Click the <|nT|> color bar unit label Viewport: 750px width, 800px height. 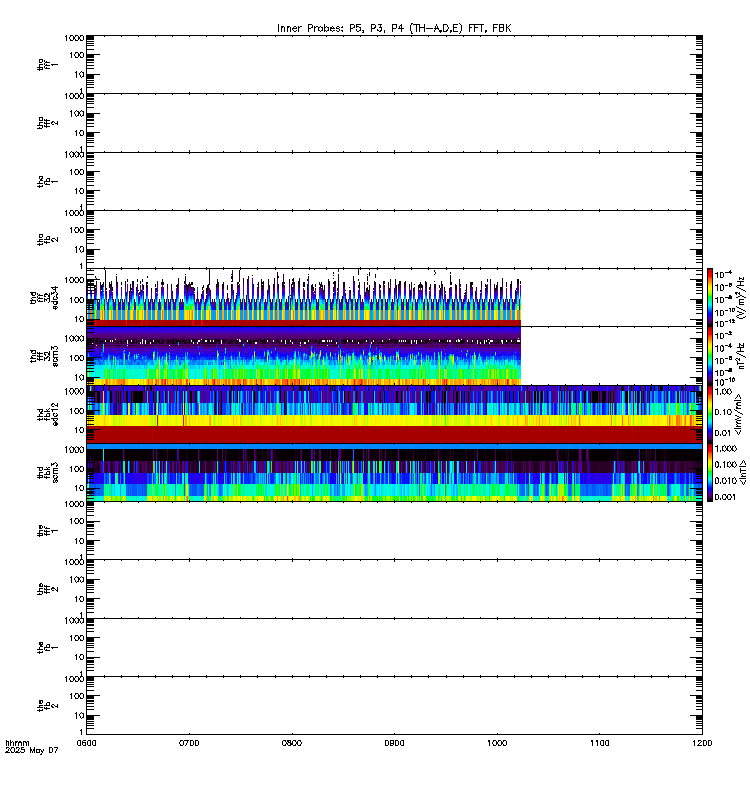tap(743, 472)
